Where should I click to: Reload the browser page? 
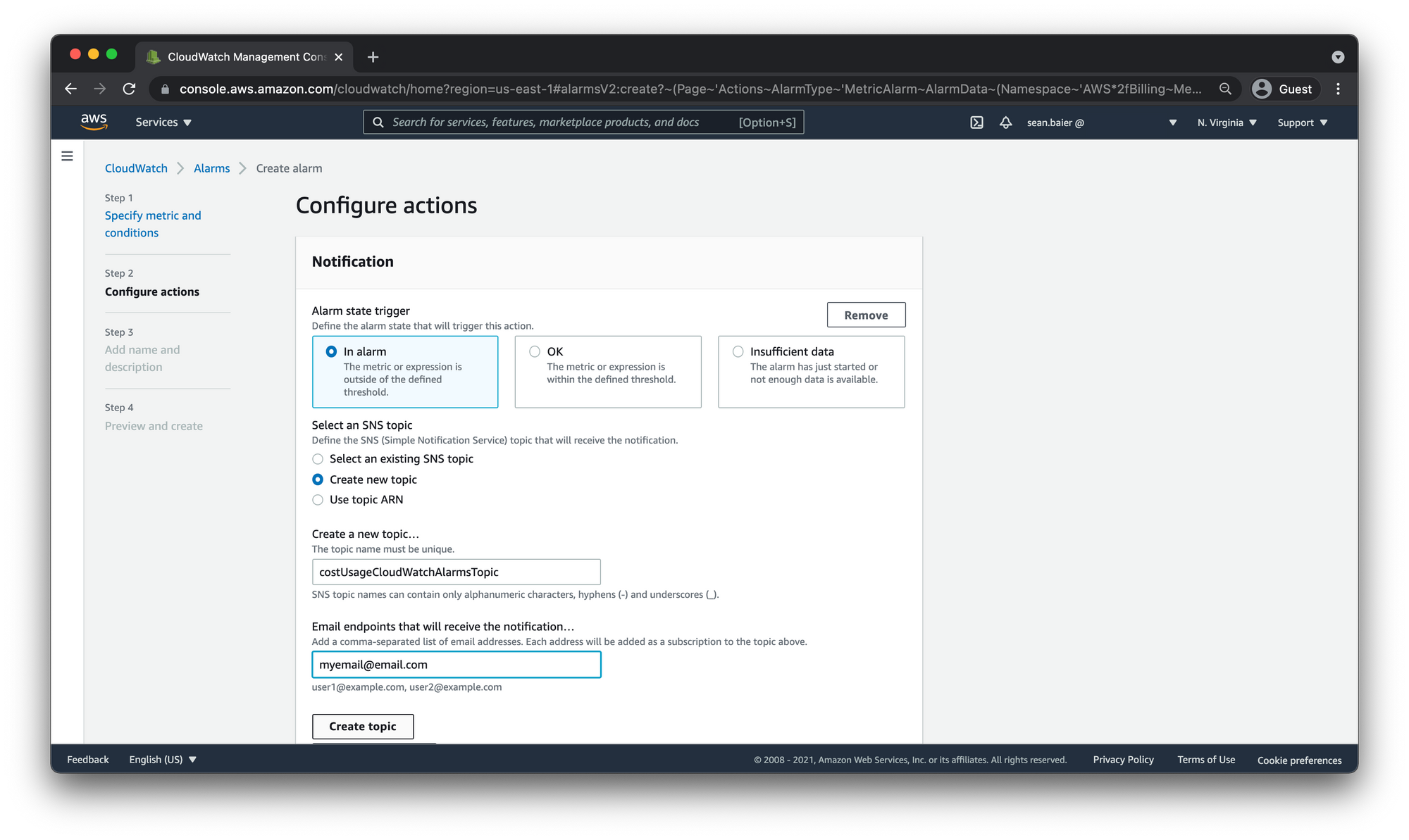coord(129,89)
